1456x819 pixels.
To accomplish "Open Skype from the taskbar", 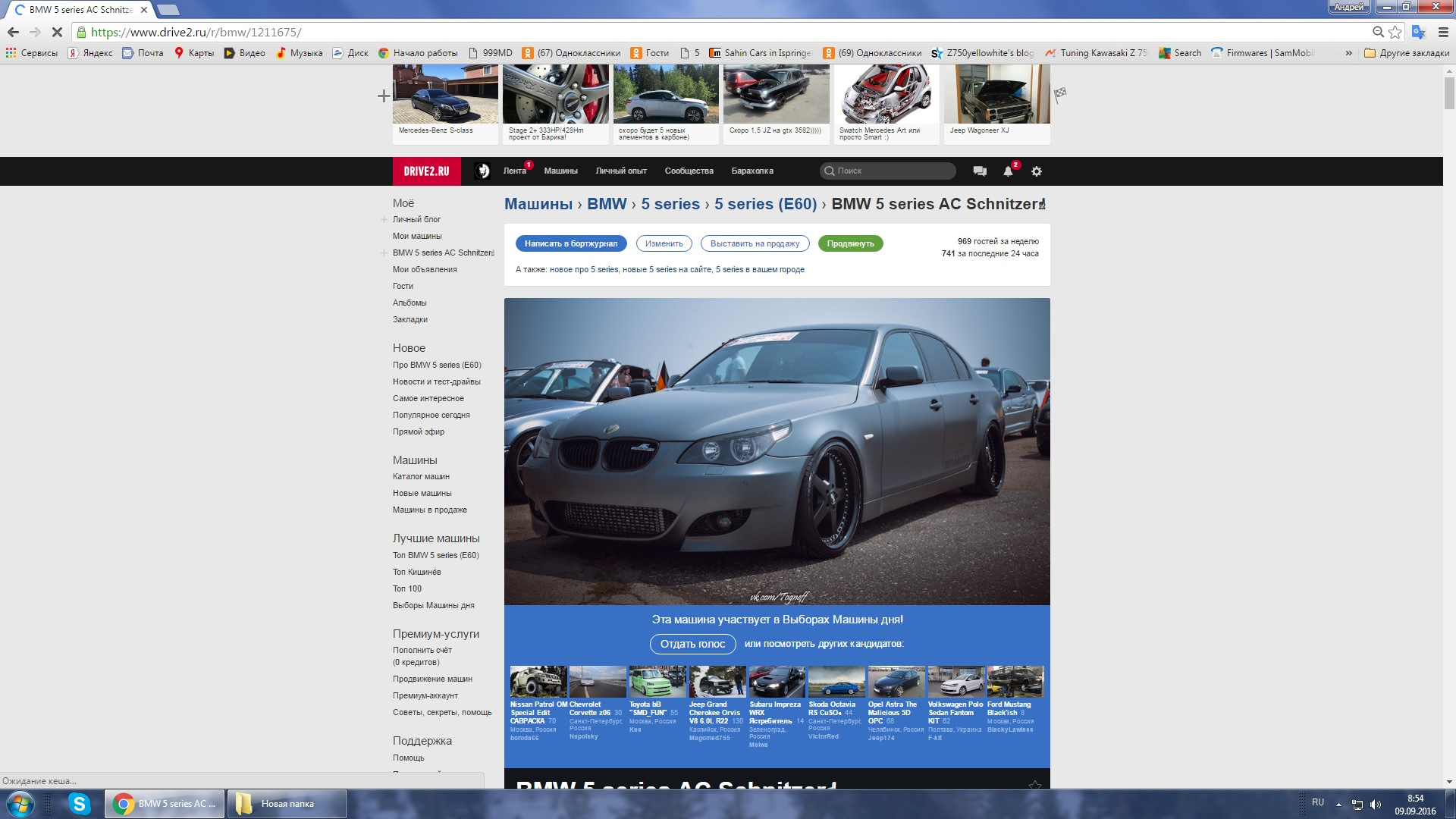I will (x=79, y=804).
